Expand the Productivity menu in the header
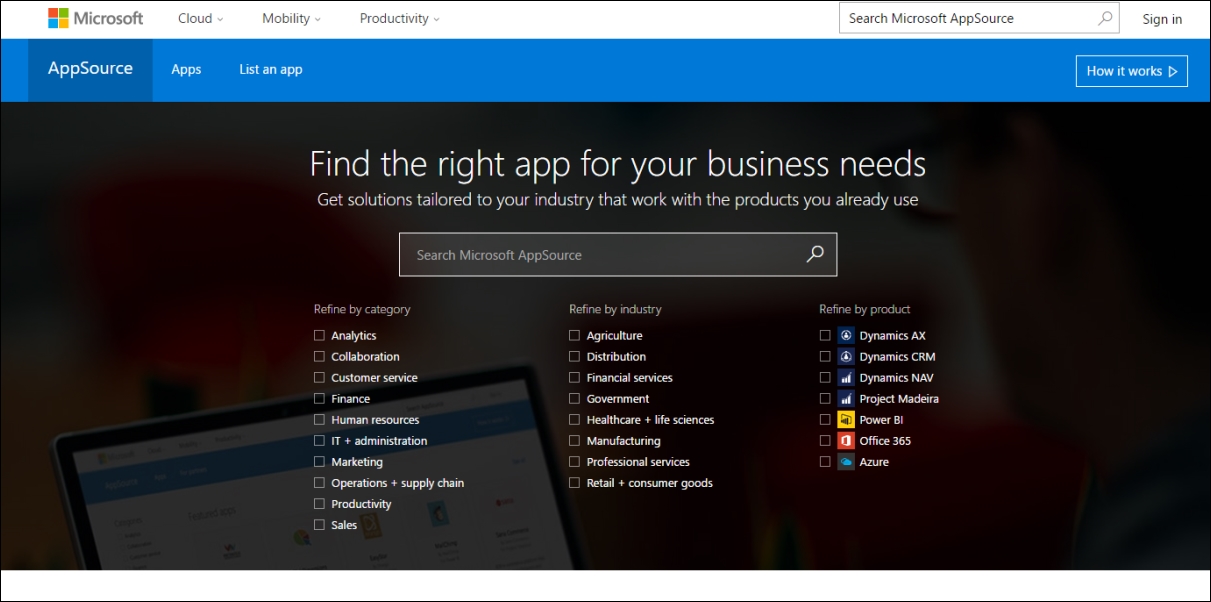1211x602 pixels. click(399, 18)
